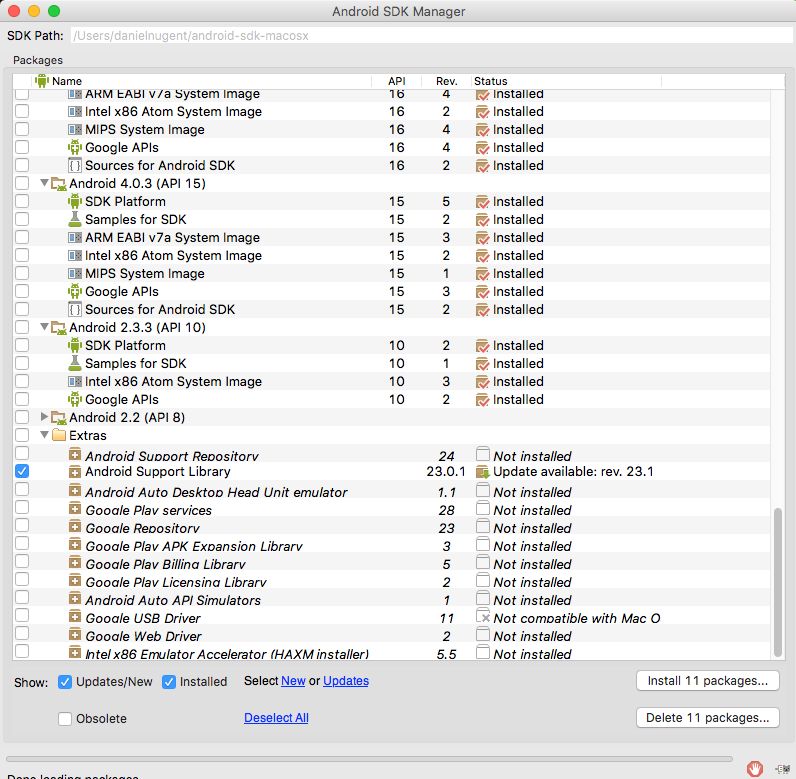Click Samples for SDK API 10 flask icon
The height and width of the screenshot is (779, 796).
point(75,363)
